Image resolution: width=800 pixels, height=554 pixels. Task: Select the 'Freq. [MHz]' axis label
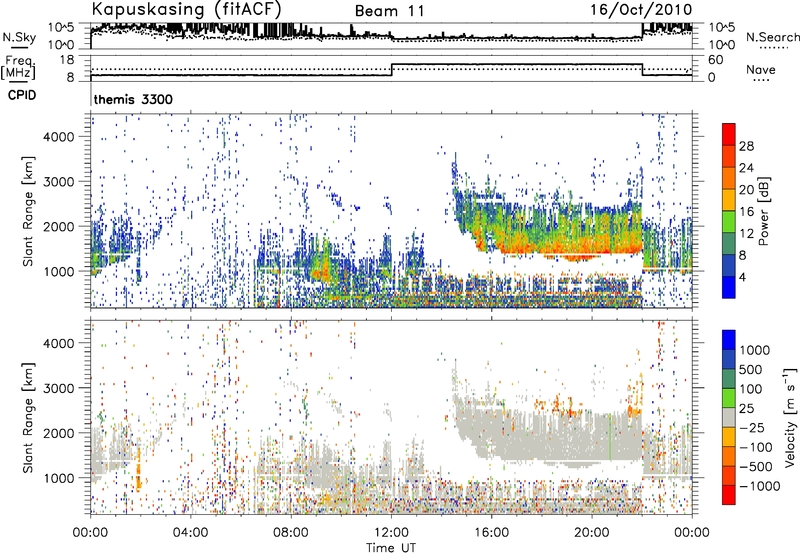[18, 68]
